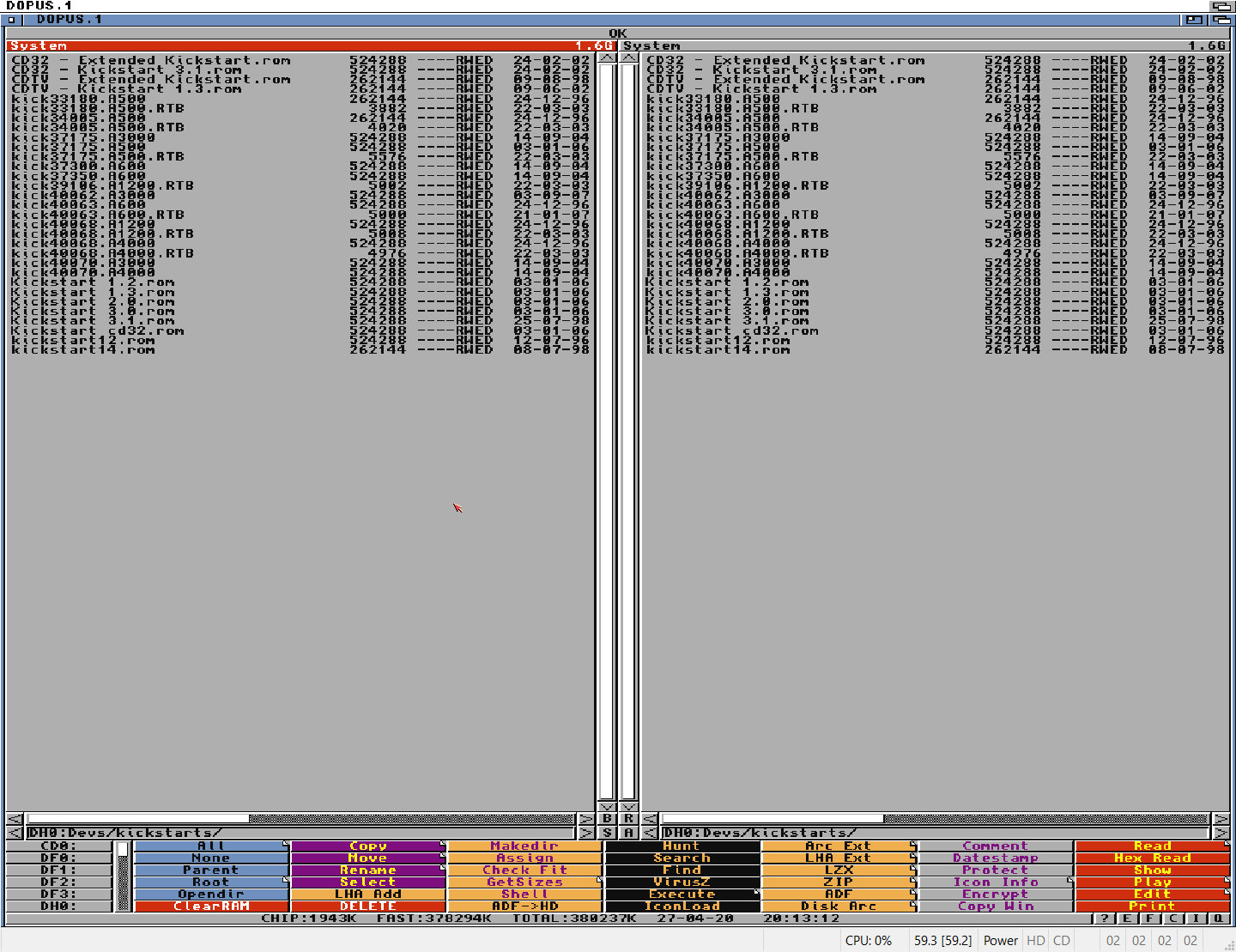Click the right DH0:Devs/kickstarts/ path field
This screenshot has width=1236, height=952.
click(x=935, y=833)
